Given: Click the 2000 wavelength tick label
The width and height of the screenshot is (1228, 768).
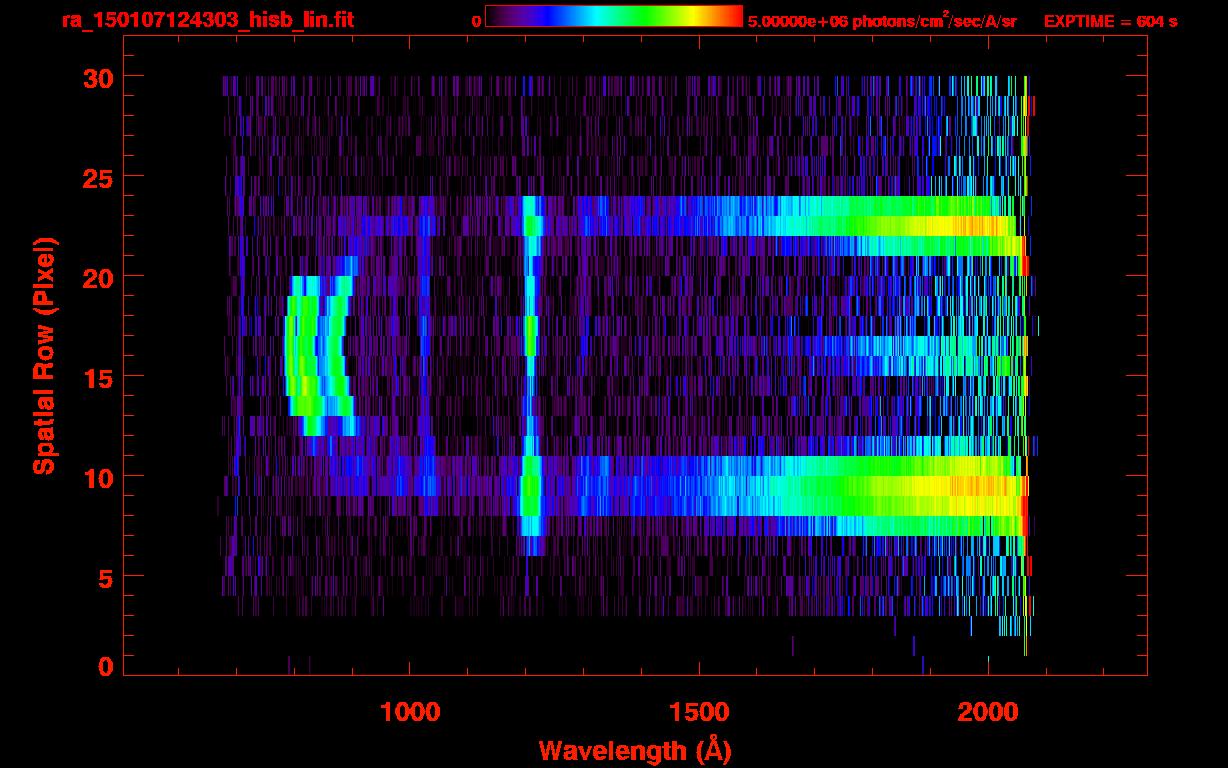Looking at the screenshot, I should pos(988,711).
